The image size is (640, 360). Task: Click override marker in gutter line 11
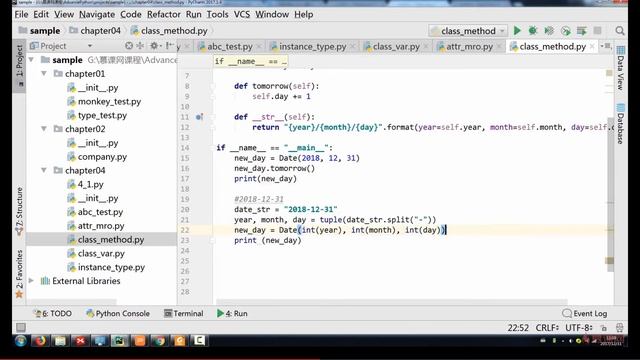(199, 117)
